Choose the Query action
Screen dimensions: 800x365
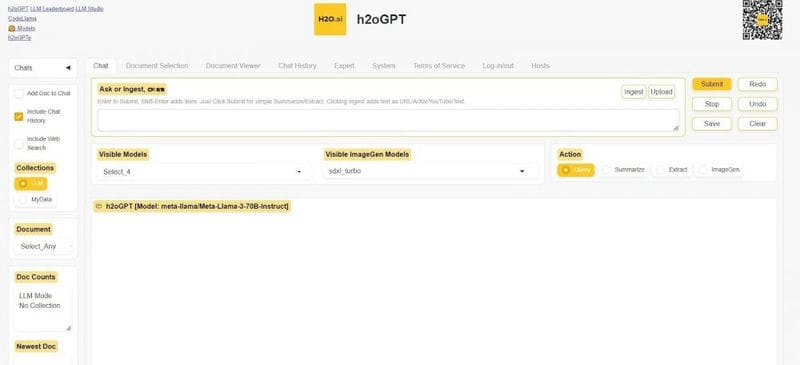pos(576,170)
